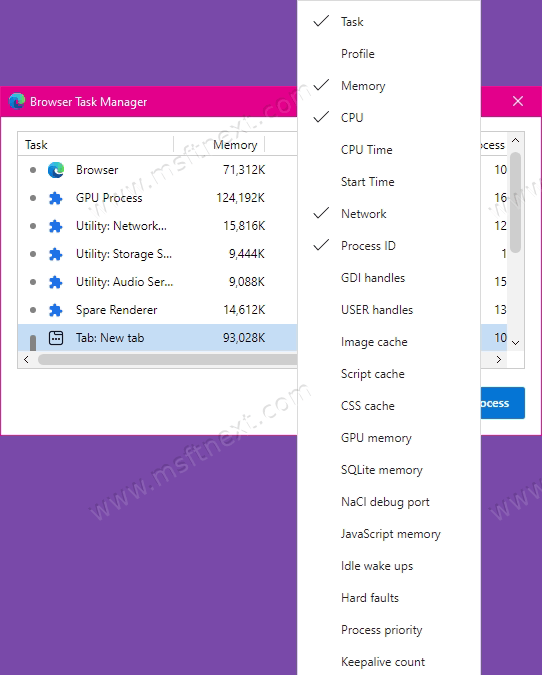This screenshot has height=675, width=542.
Task: Click the 15,816K memory value
Action: pyautogui.click(x=244, y=226)
